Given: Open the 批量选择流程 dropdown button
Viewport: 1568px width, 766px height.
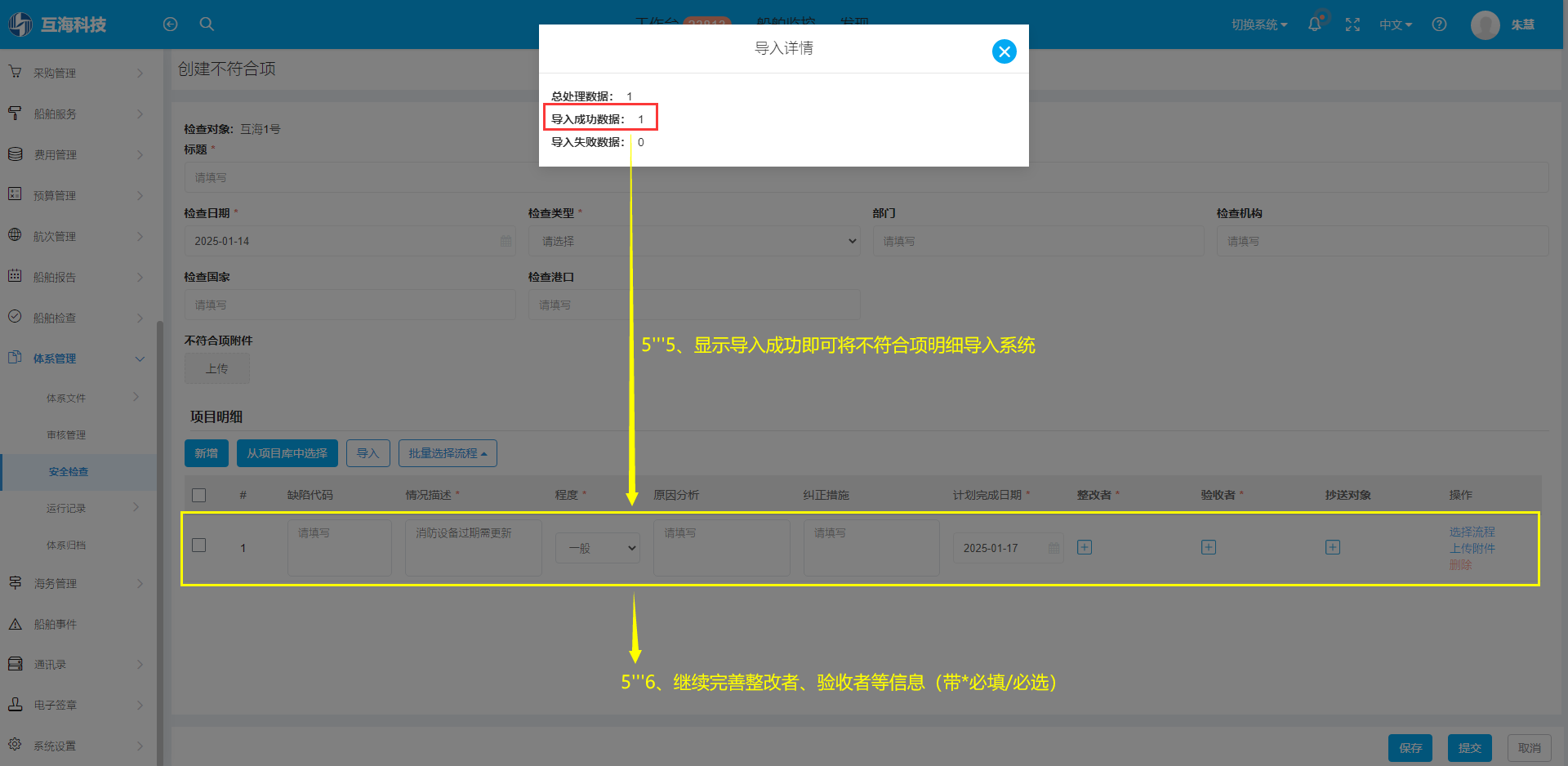Looking at the screenshot, I should point(448,453).
